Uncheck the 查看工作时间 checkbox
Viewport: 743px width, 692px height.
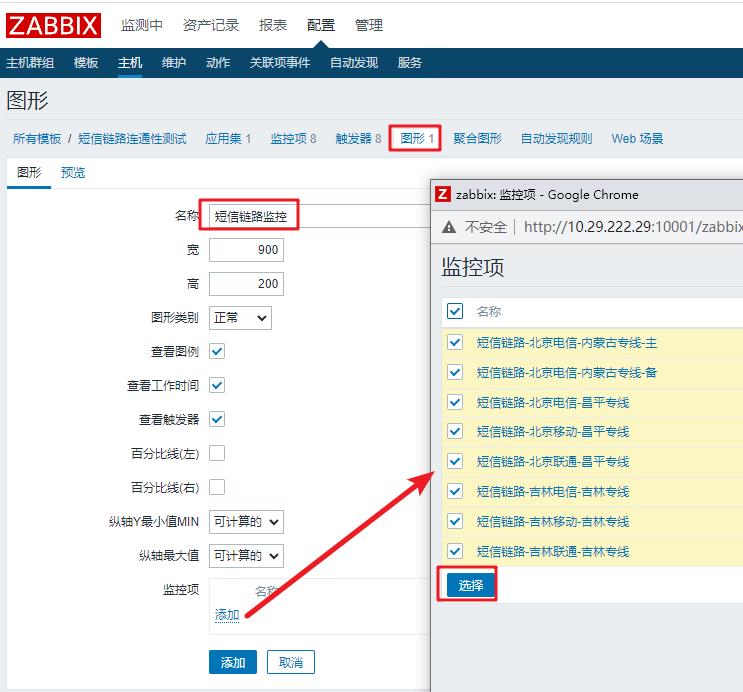click(217, 385)
